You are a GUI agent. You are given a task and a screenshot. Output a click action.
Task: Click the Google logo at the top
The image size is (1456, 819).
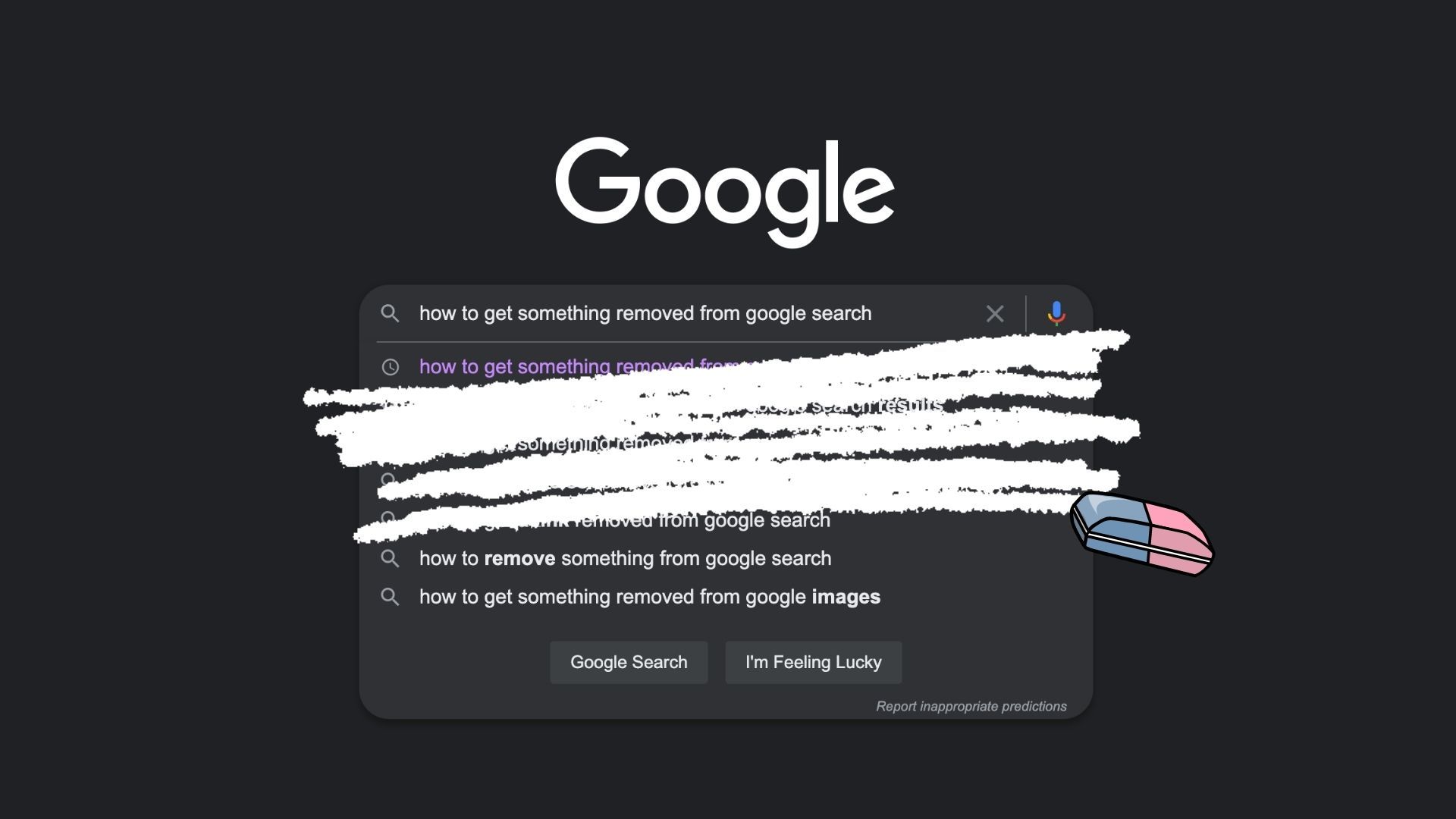(x=728, y=190)
